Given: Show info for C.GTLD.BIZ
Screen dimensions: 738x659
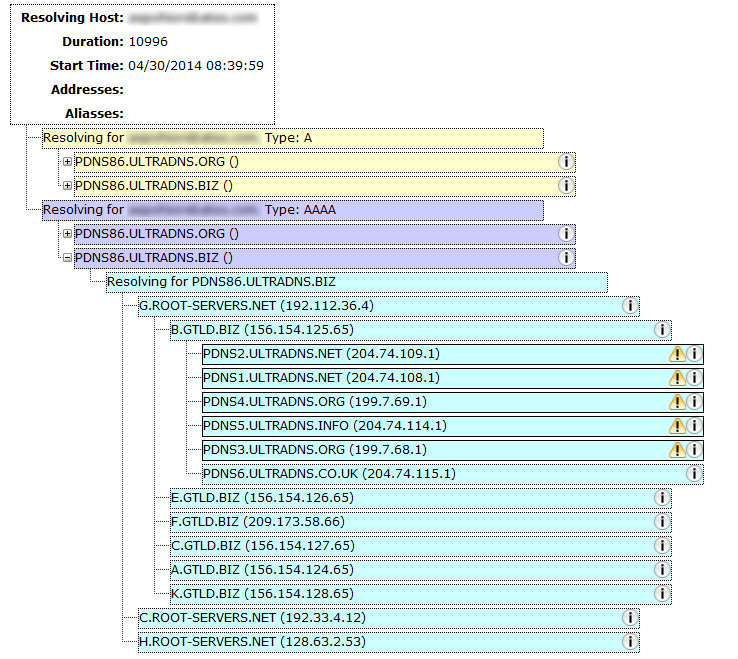Looking at the screenshot, I should (662, 546).
